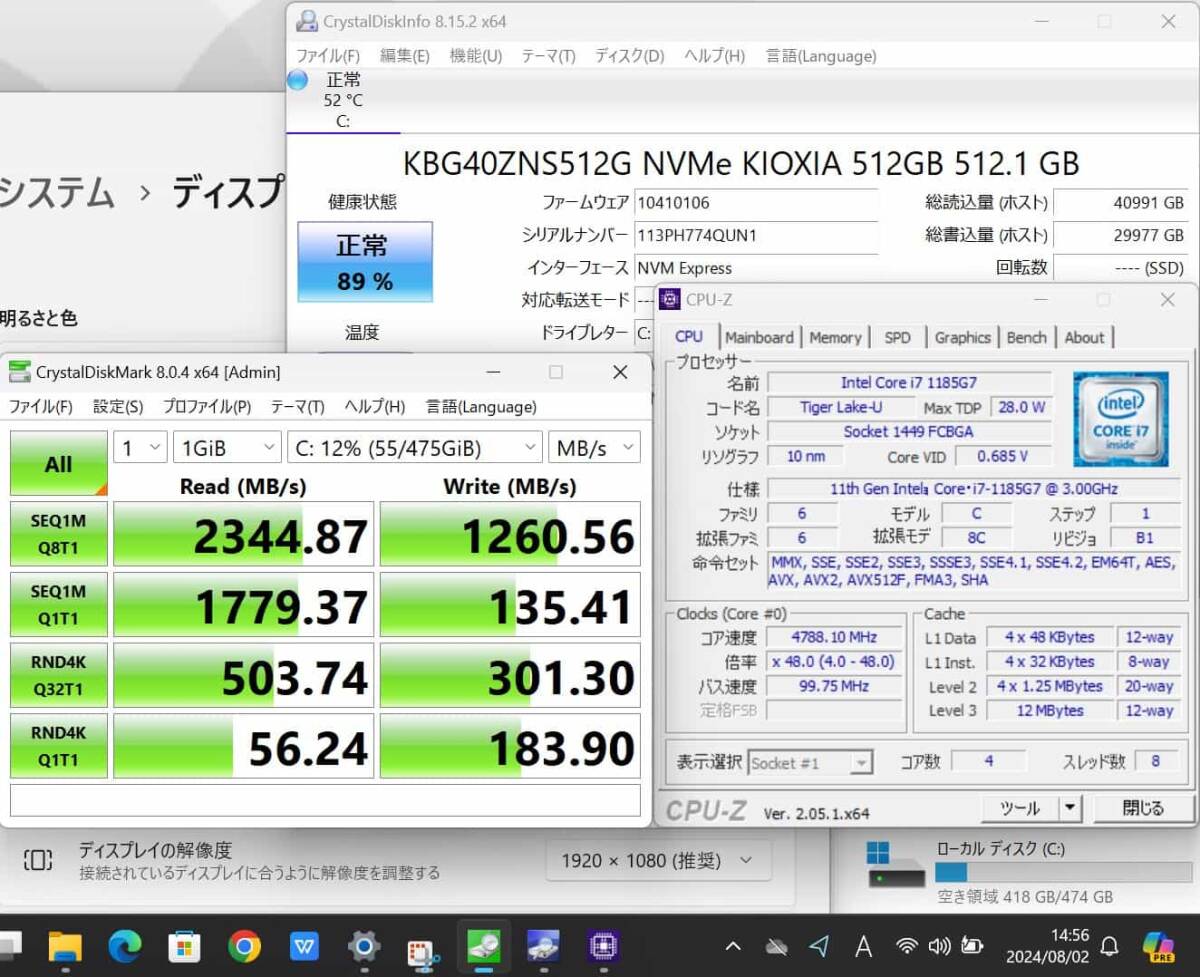Switch to the Mainboard tab in CPU-Z

(x=759, y=338)
